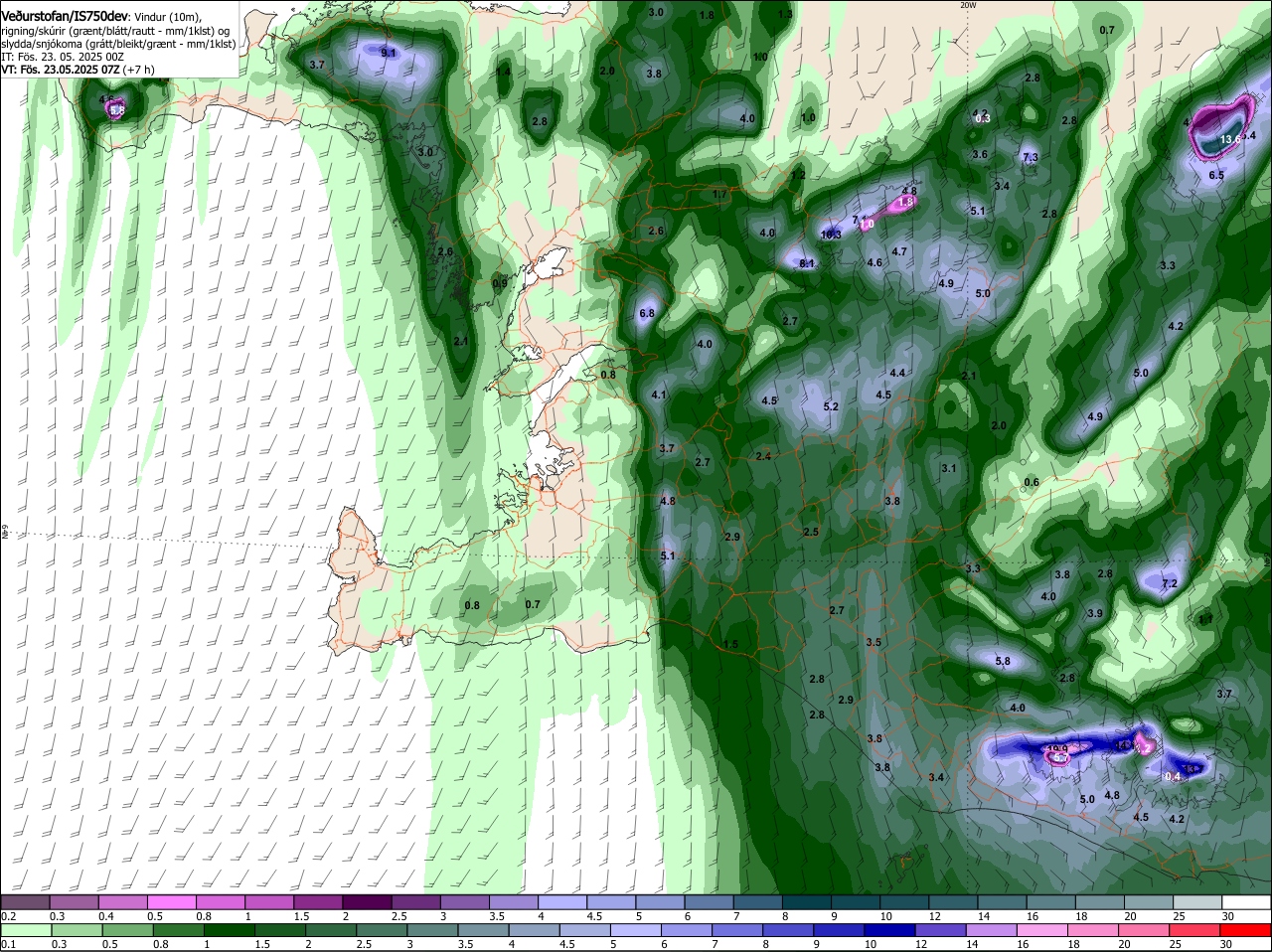This screenshot has height=952, width=1272.
Task: Click the 9.1 precipitation value
Action: point(389,52)
